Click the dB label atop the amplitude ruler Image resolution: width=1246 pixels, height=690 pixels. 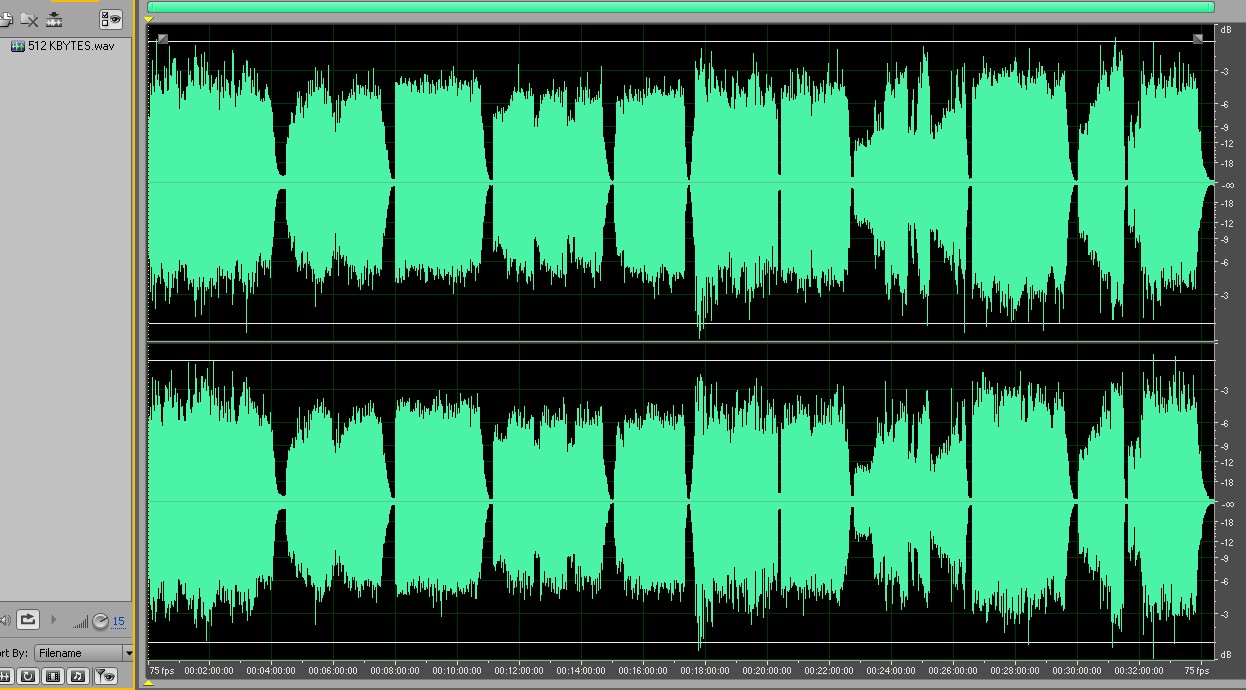[1225, 30]
